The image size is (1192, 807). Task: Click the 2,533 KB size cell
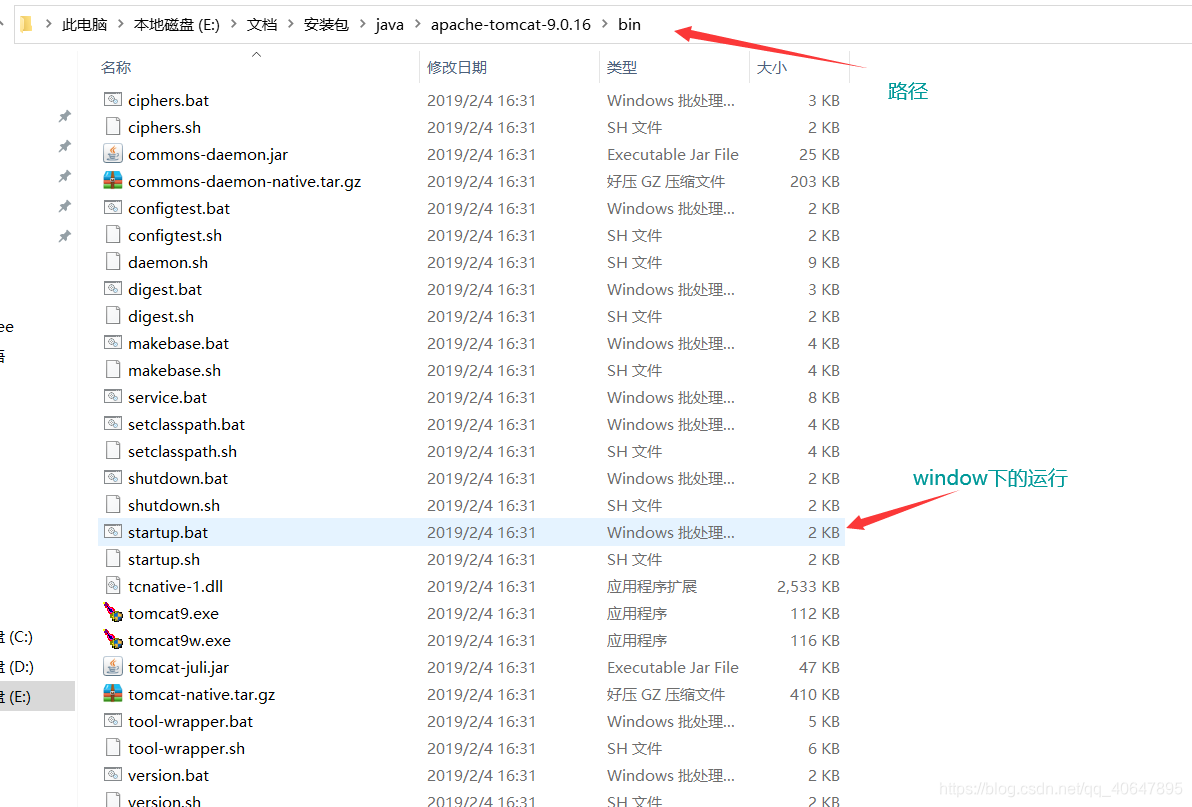808,586
